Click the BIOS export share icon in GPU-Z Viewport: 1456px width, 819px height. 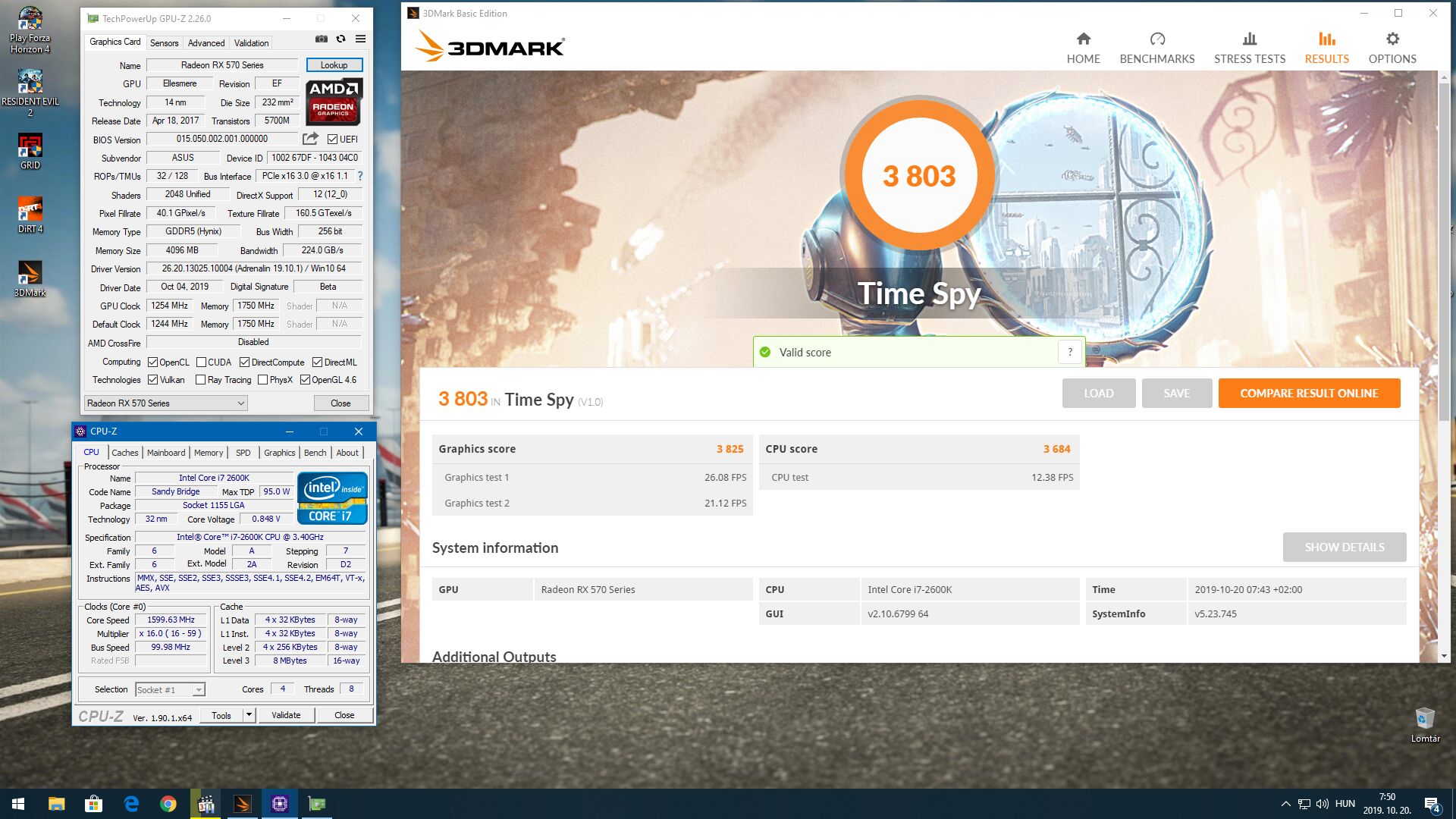pyautogui.click(x=310, y=139)
